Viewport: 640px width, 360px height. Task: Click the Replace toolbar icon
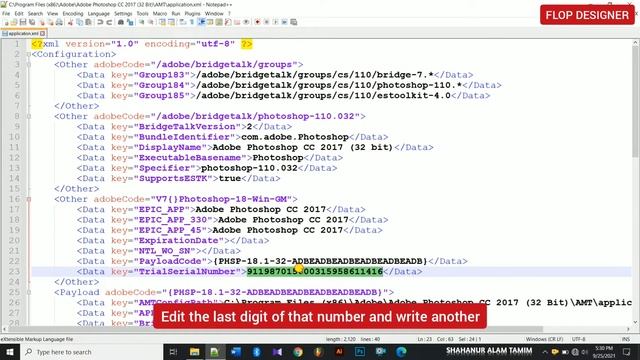pos(129,22)
